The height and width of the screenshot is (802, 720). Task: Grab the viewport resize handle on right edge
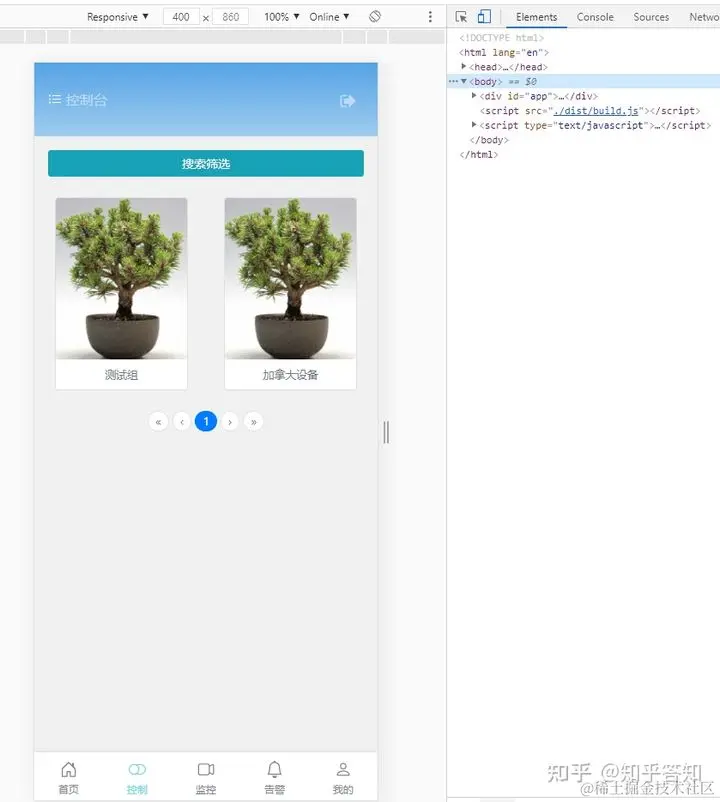click(386, 432)
